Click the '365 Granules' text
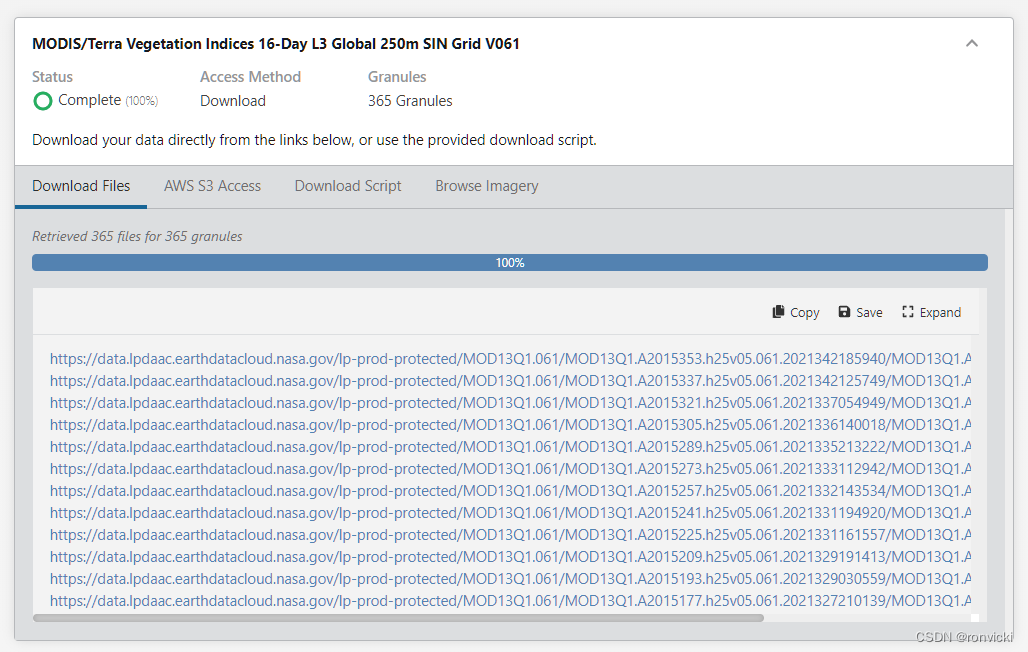Viewport: 1028px width, 652px height. 410,101
